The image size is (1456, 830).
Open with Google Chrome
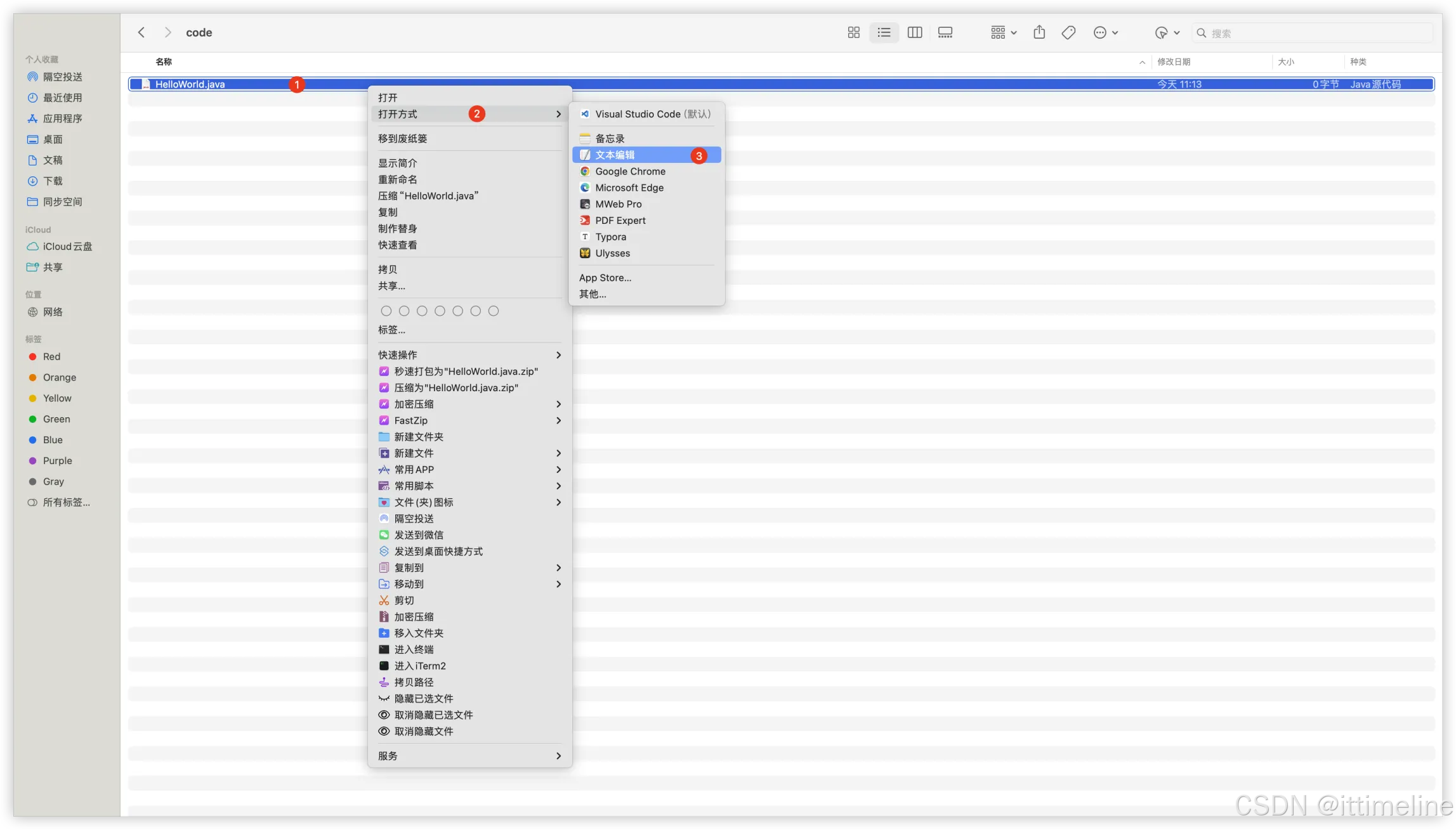tap(630, 171)
